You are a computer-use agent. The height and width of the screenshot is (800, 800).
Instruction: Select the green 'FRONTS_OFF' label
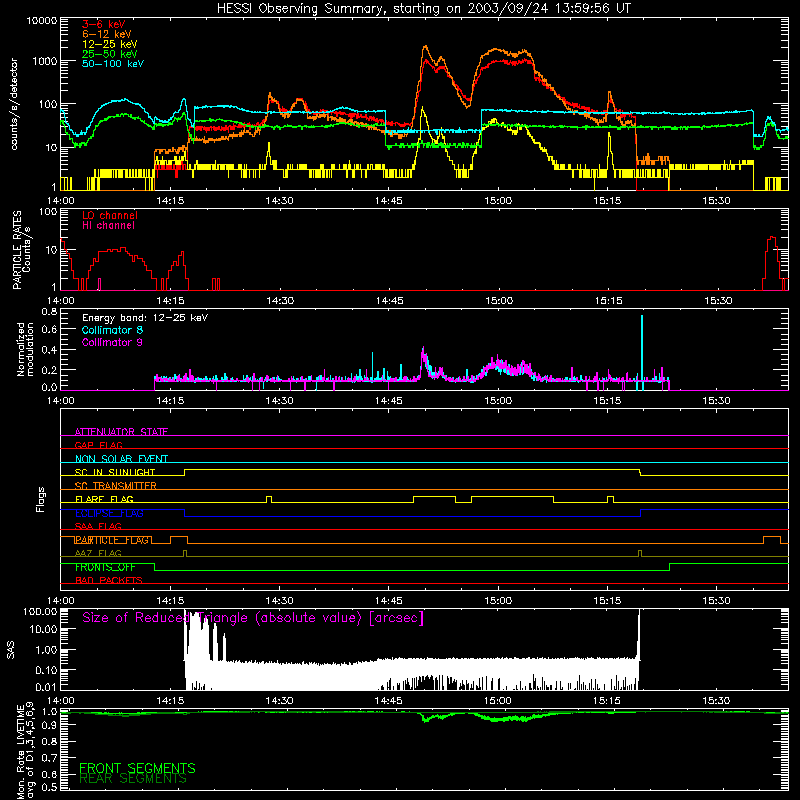point(105,567)
